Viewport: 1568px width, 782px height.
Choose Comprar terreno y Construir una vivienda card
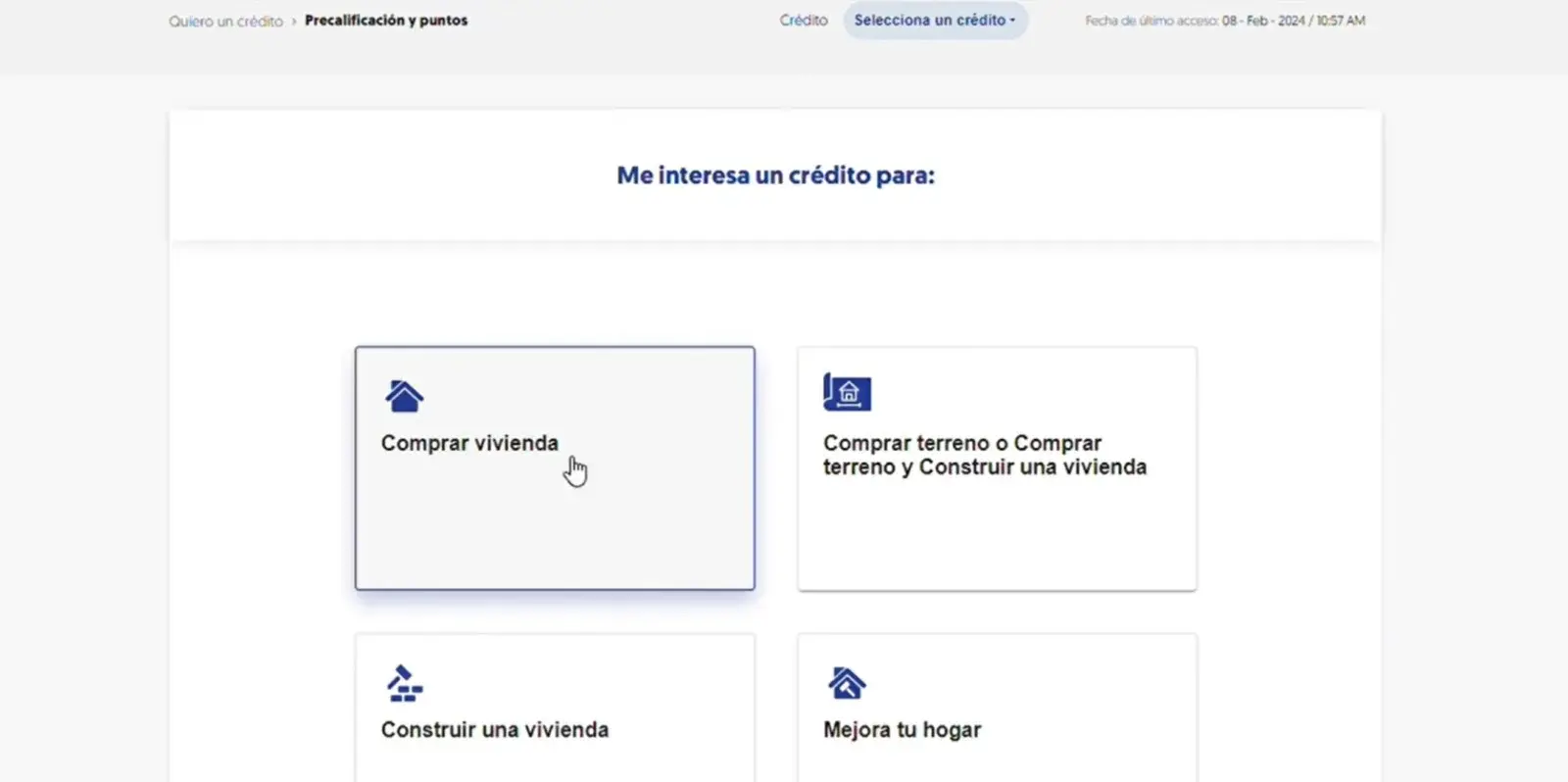997,467
